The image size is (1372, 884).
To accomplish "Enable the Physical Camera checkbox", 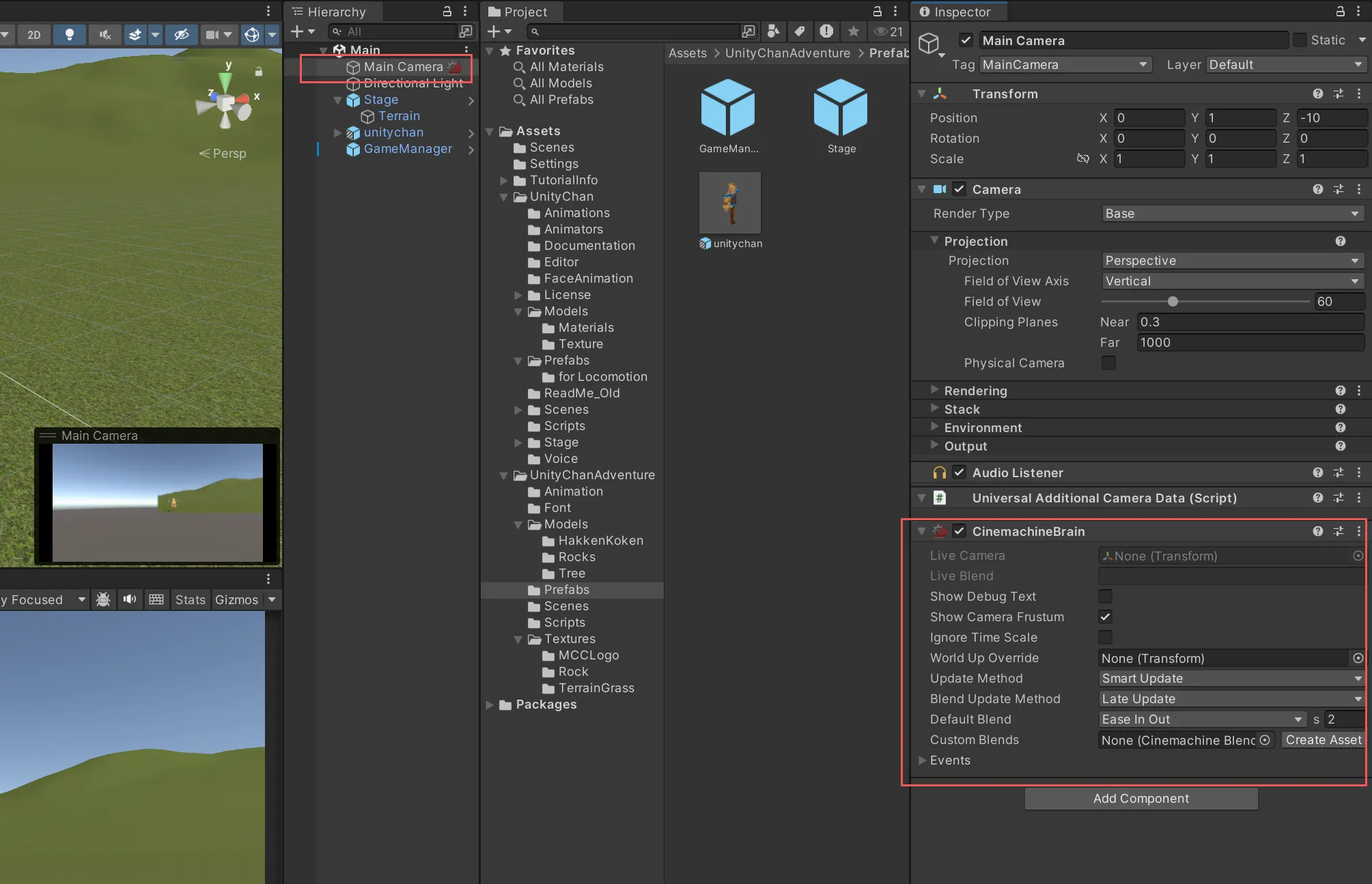I will [1108, 362].
